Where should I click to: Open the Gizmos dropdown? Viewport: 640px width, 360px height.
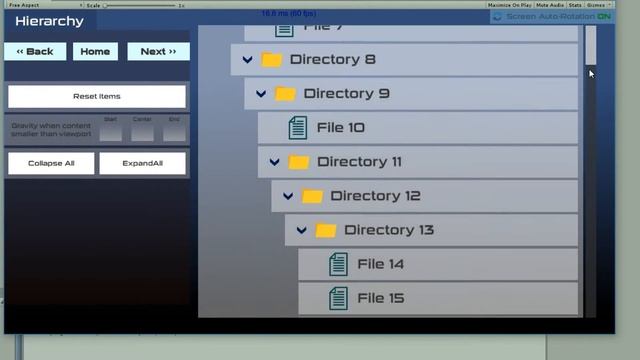599,5
